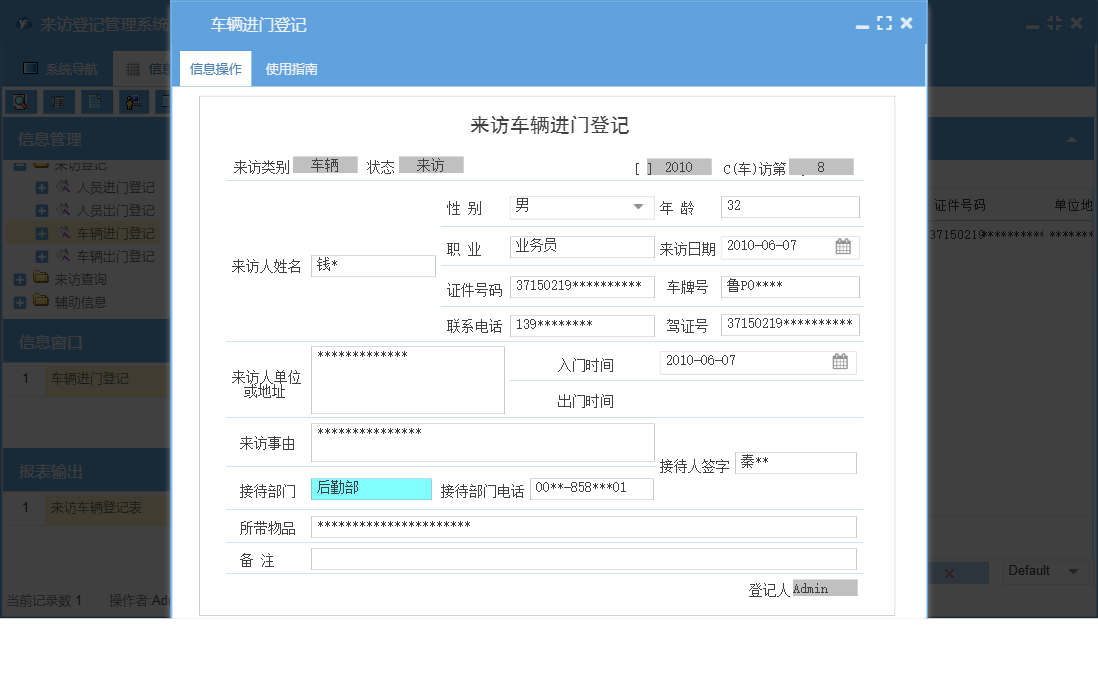This screenshot has width=1098, height=675.
Task: Click inside the 备注 input field
Action: [585, 559]
